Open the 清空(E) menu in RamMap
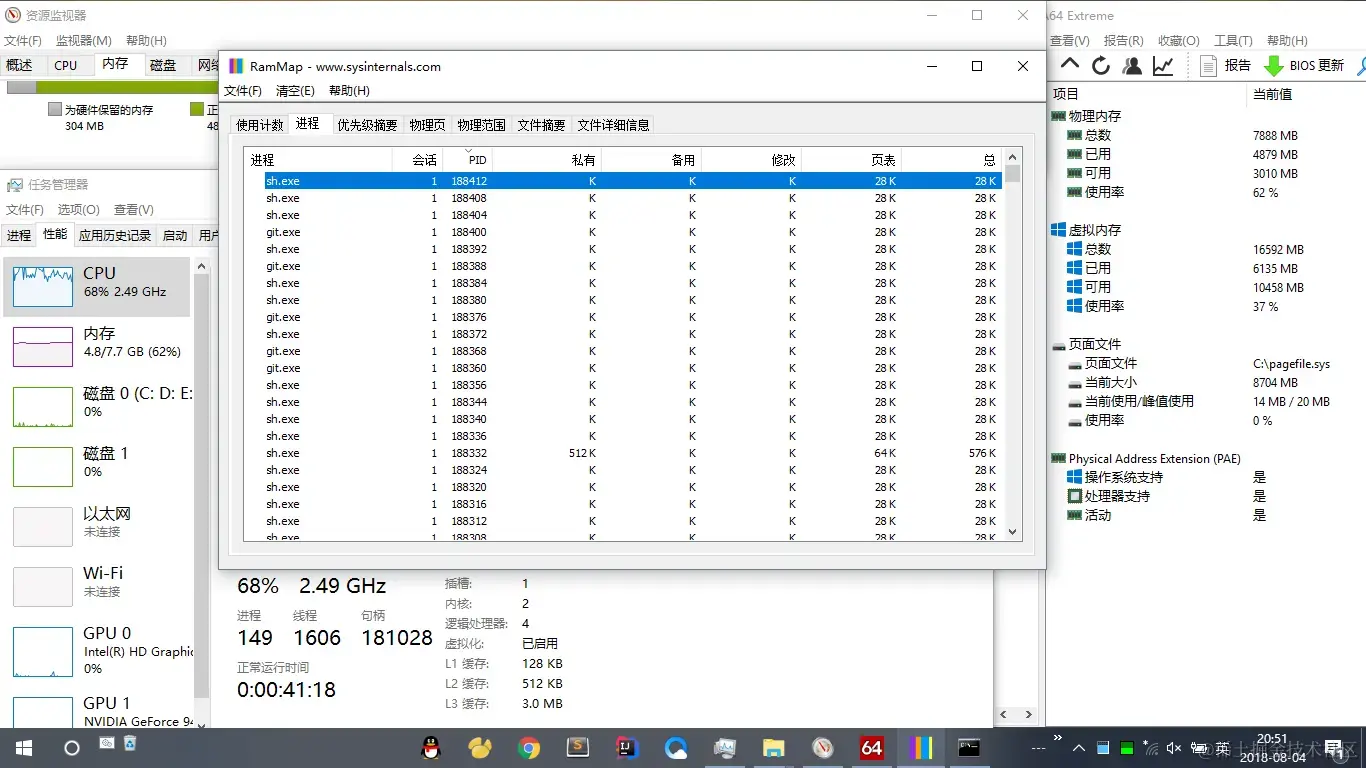1366x768 pixels. tap(294, 89)
